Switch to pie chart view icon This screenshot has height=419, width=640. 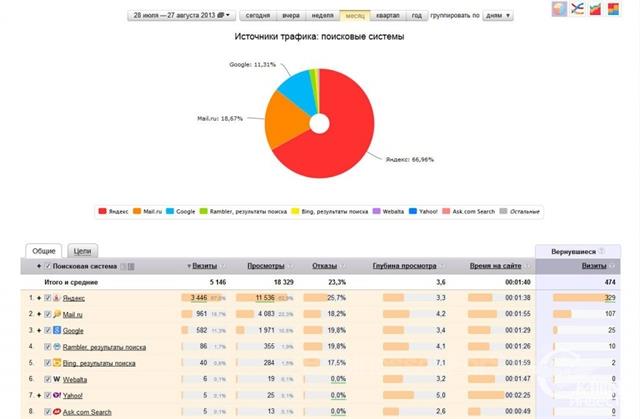pos(559,9)
